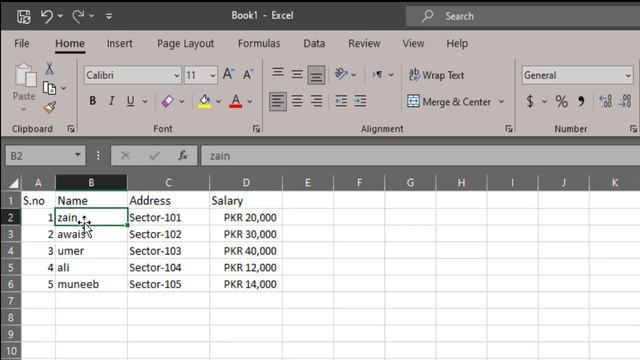The width and height of the screenshot is (640, 360).
Task: Click the Insert Function fx icon
Action: pyautogui.click(x=182, y=156)
